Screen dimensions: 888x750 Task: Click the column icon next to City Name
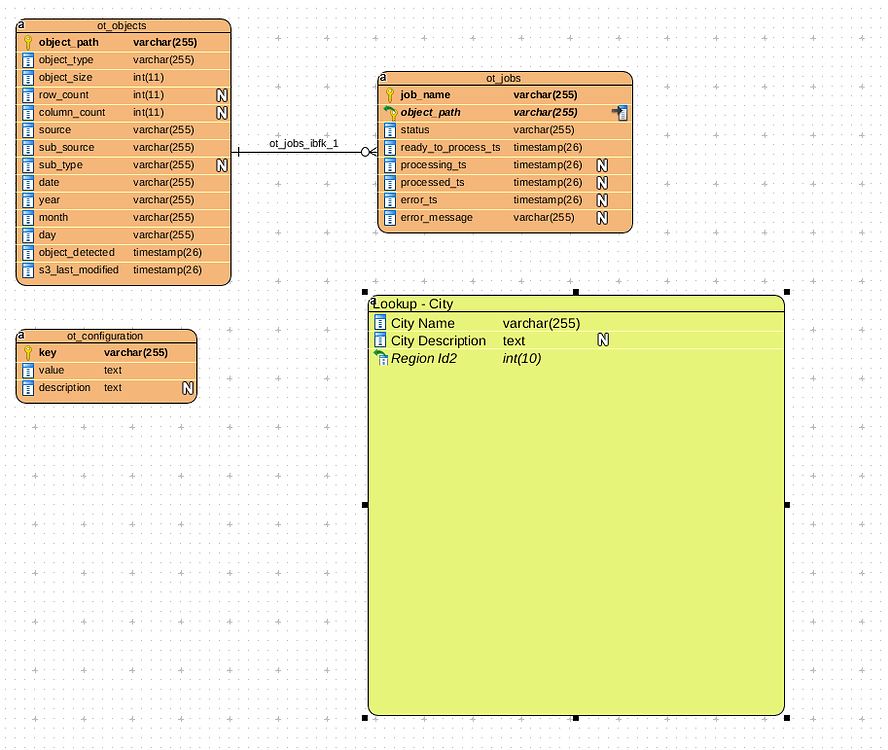click(380, 323)
